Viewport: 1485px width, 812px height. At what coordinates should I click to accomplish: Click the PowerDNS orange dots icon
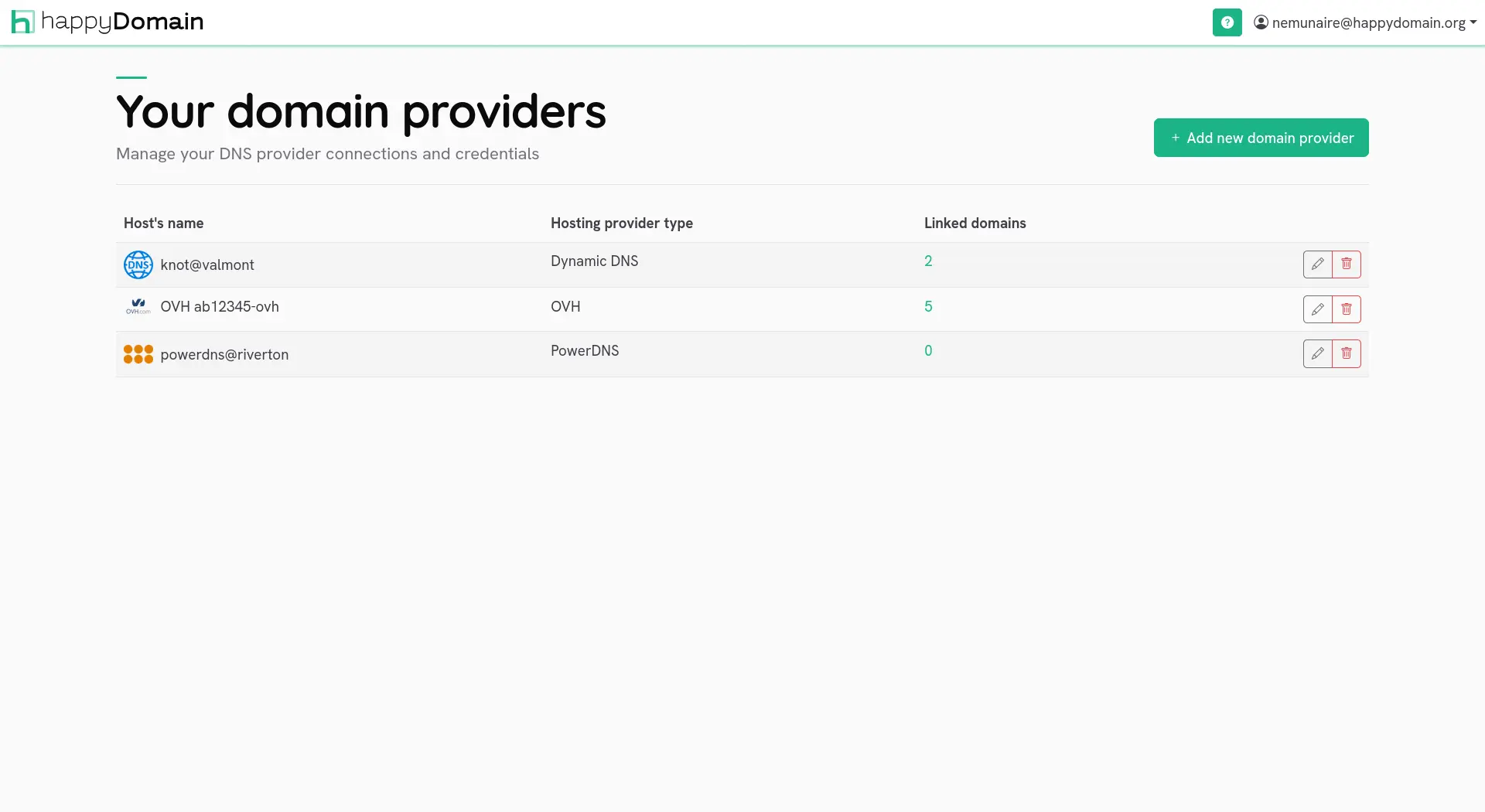point(138,354)
